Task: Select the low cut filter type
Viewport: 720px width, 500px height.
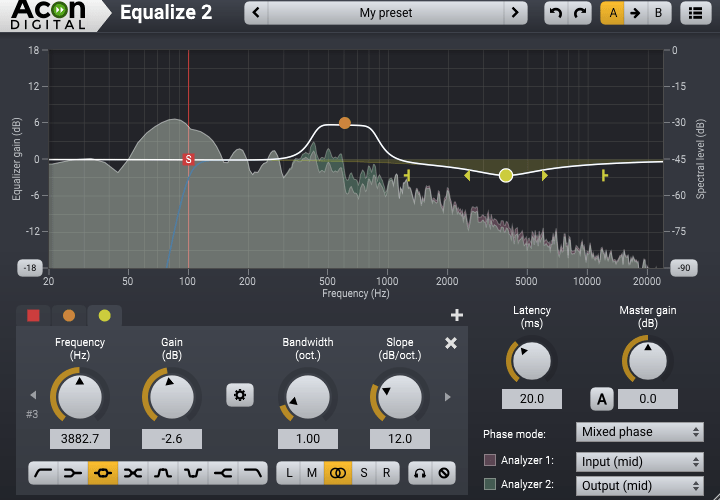Action: pyautogui.click(x=44, y=473)
